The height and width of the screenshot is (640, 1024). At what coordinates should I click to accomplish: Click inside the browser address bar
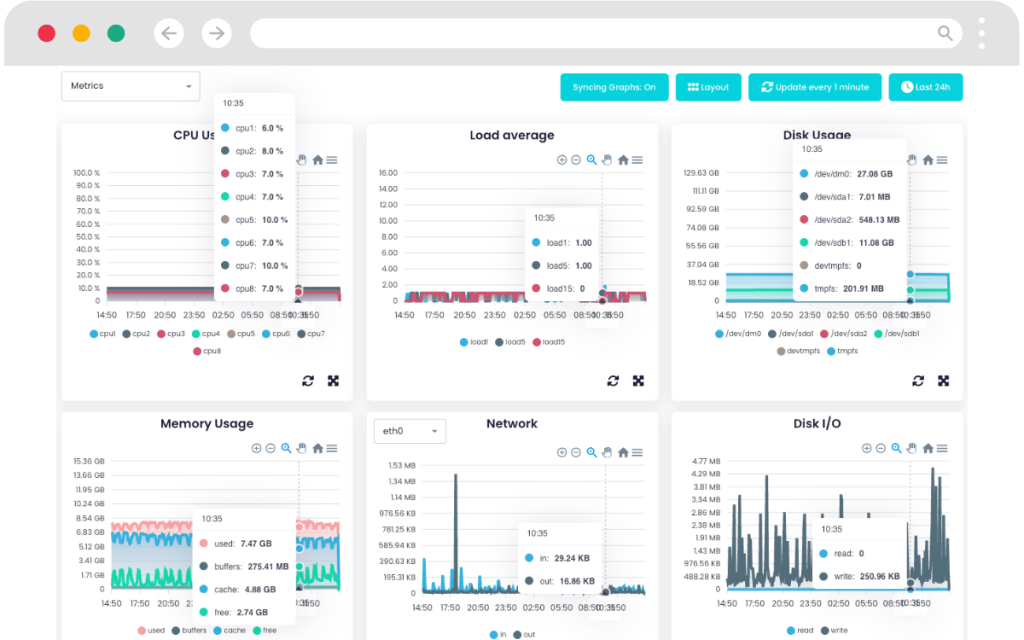coord(600,33)
